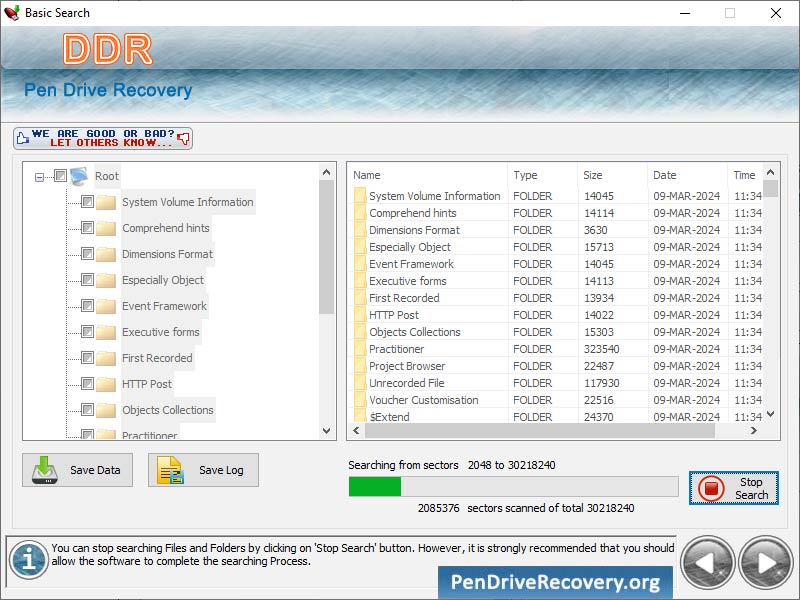Click the Stop Search button
The height and width of the screenshot is (600, 800).
(734, 488)
